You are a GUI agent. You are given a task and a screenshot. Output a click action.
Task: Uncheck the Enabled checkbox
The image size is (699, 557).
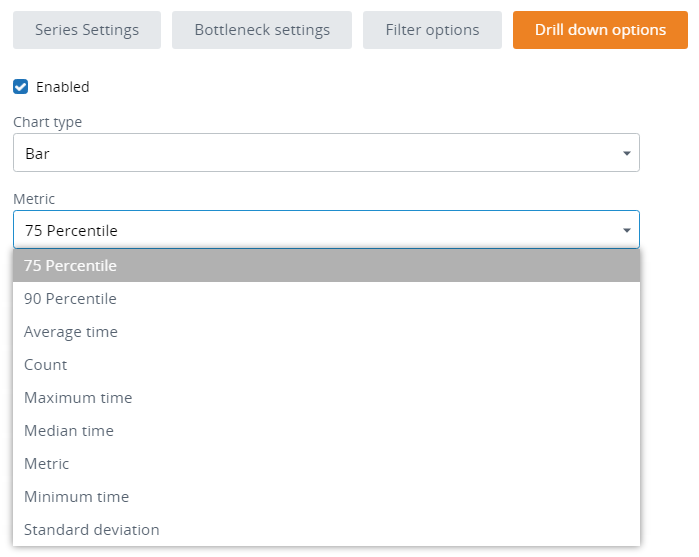[20, 87]
